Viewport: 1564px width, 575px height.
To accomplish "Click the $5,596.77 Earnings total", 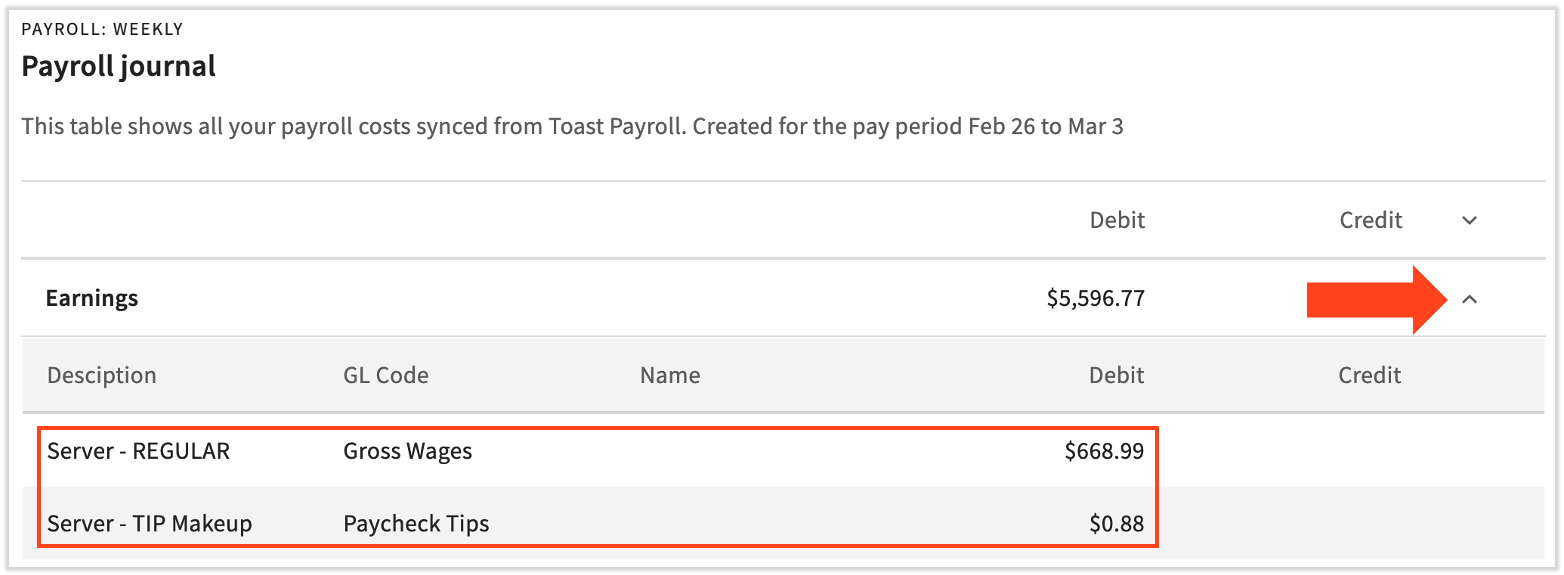I will point(1096,298).
